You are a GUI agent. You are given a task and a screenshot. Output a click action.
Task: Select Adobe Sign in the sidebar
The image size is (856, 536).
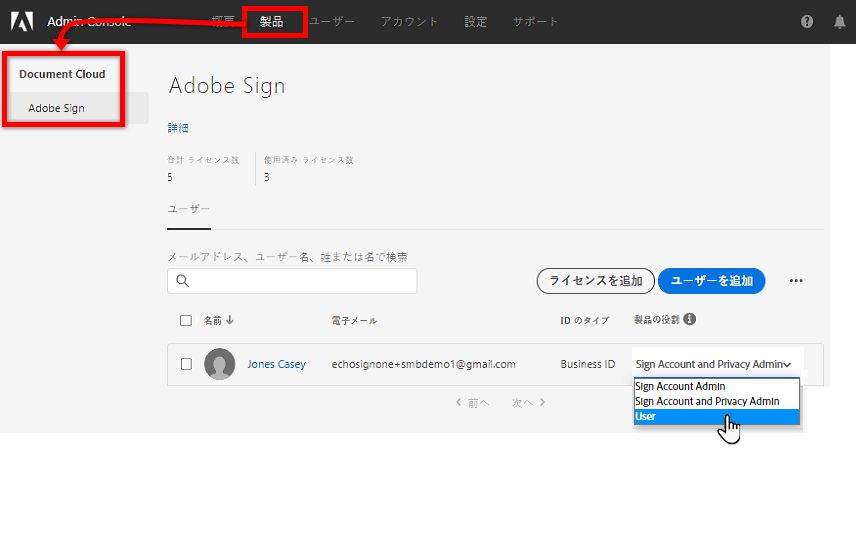[56, 108]
